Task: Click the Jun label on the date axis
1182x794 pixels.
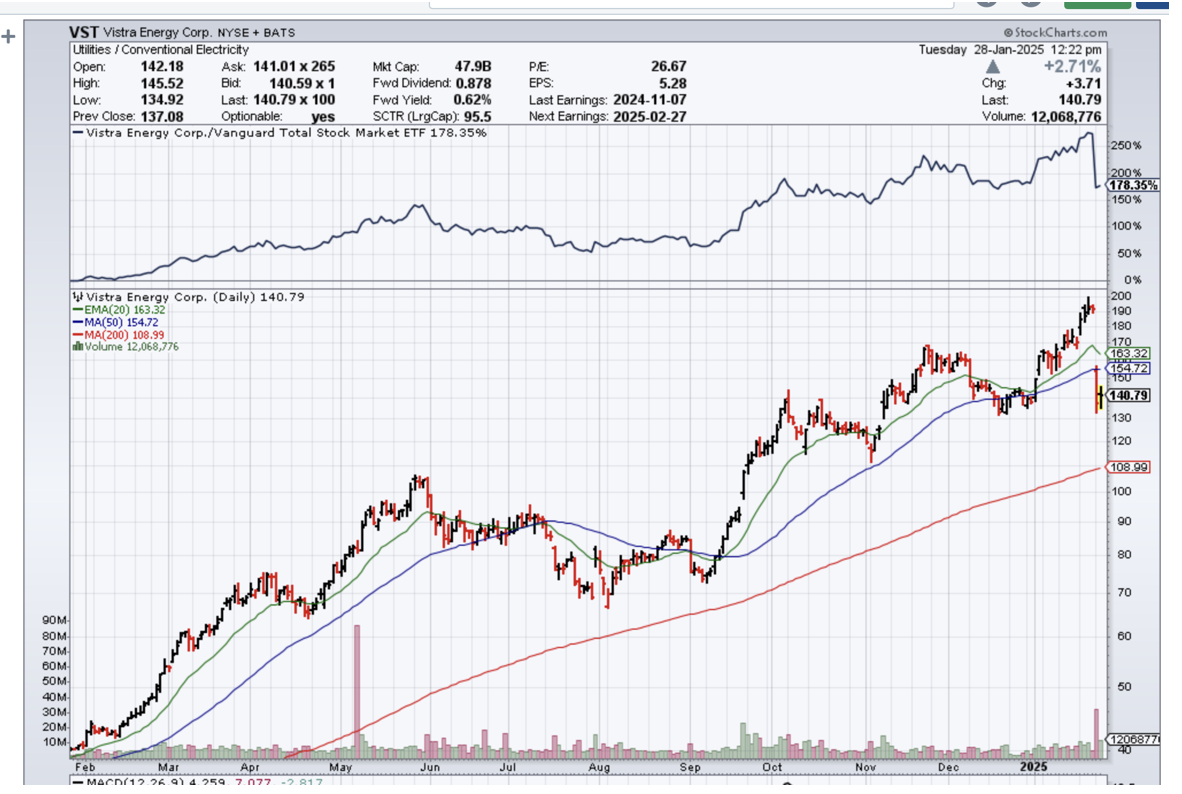Action: [x=430, y=767]
